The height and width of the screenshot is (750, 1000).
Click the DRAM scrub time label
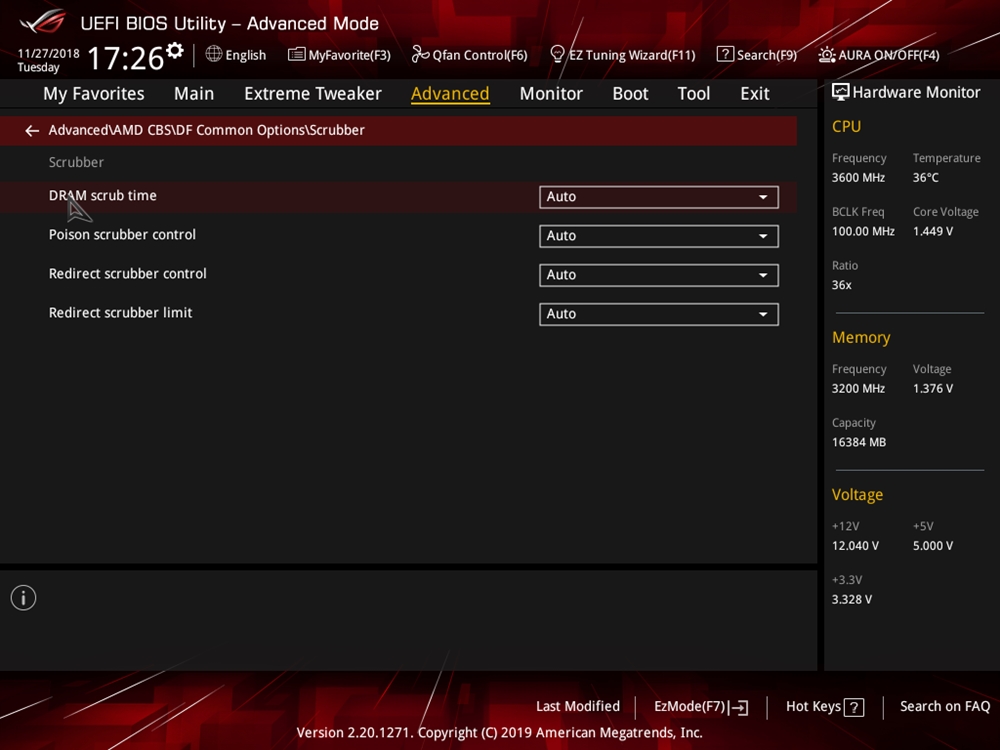pyautogui.click(x=103, y=196)
